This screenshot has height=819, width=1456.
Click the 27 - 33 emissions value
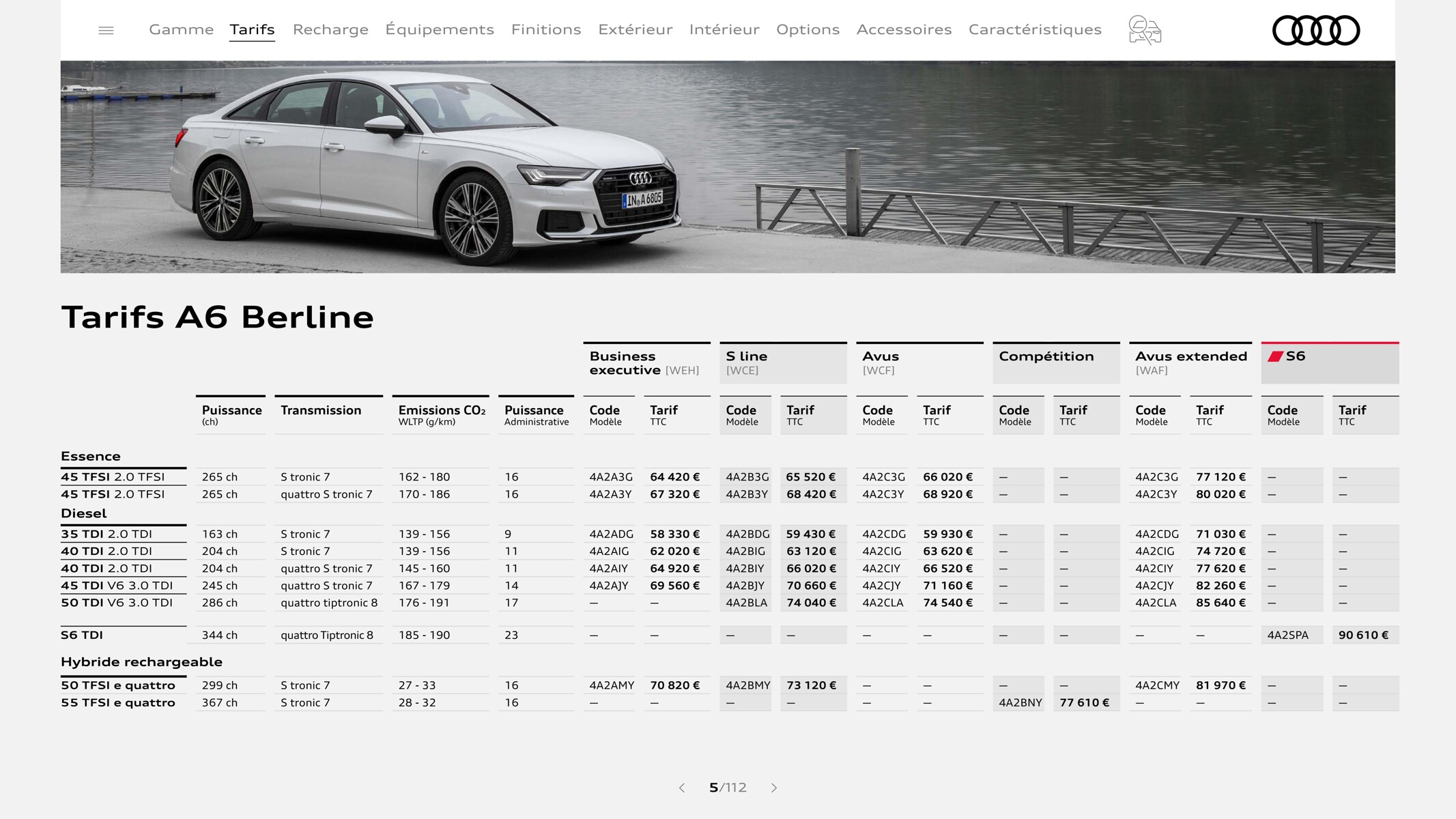click(417, 685)
